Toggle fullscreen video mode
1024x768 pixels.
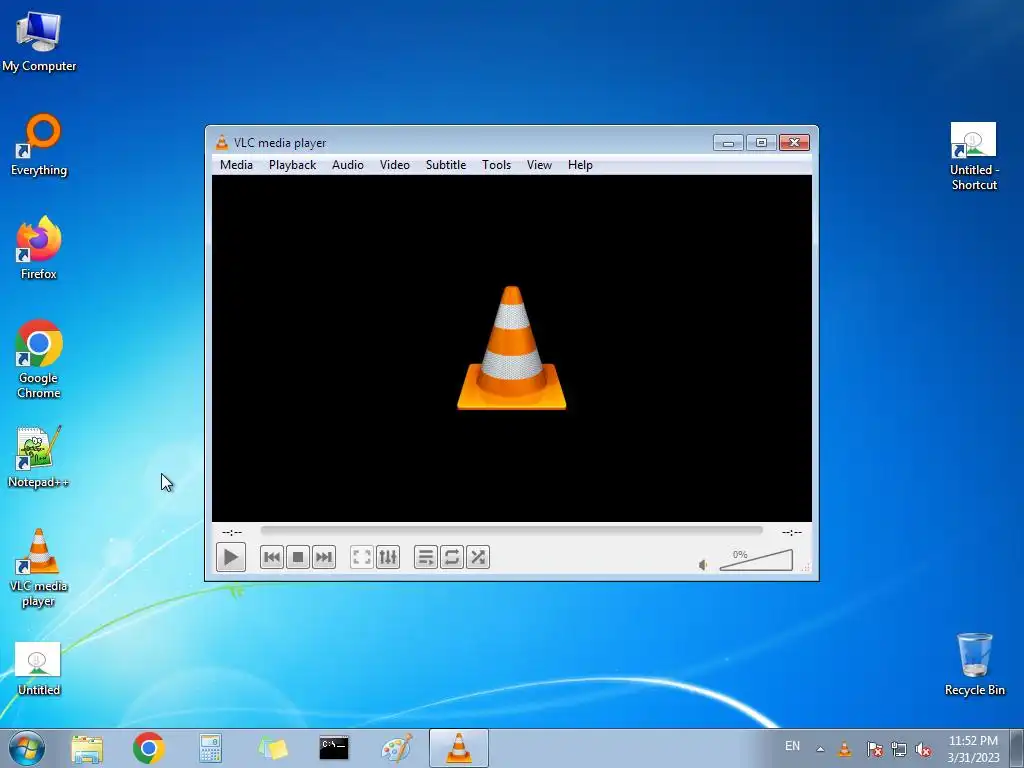click(362, 557)
